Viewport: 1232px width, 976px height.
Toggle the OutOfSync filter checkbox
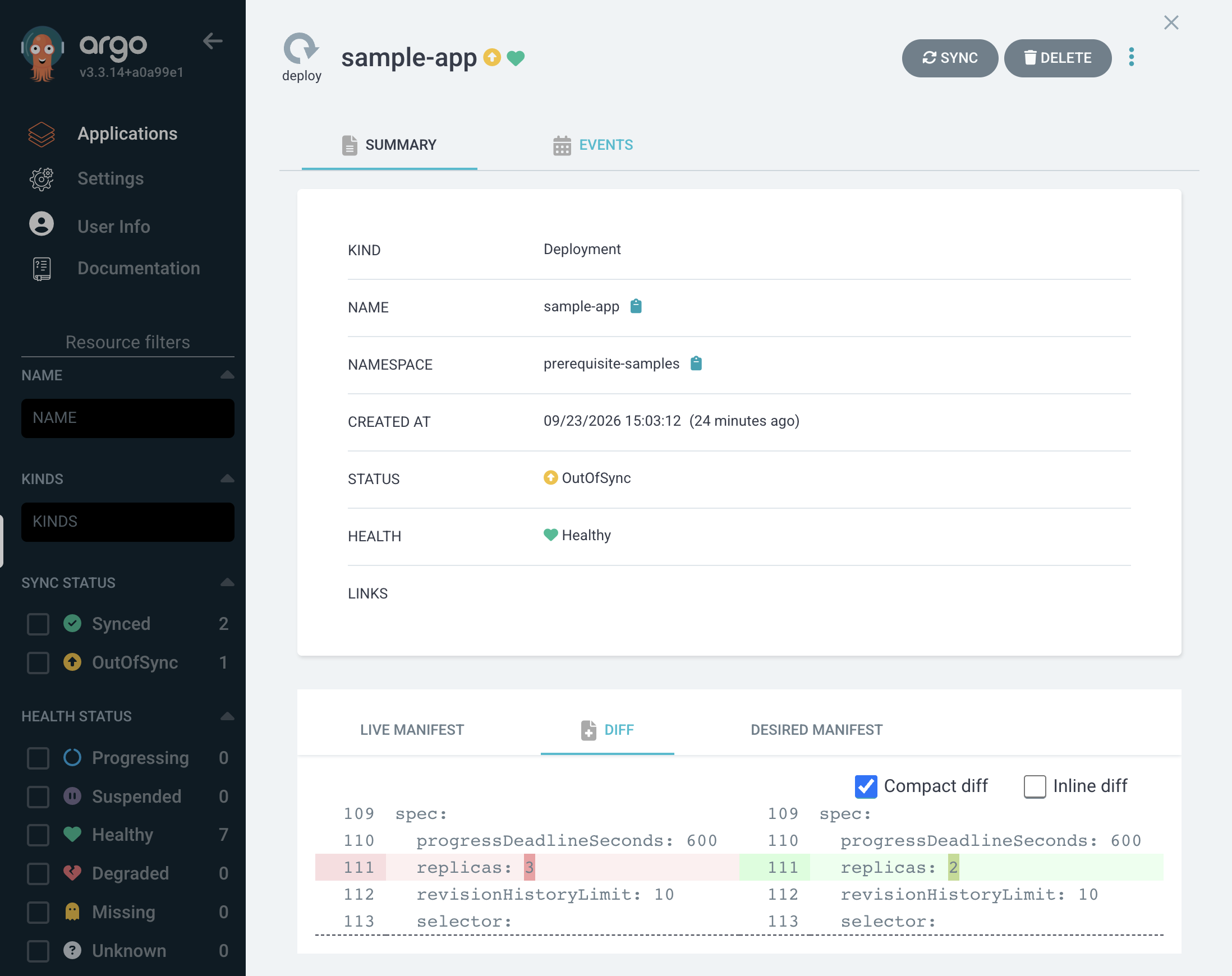(x=38, y=662)
